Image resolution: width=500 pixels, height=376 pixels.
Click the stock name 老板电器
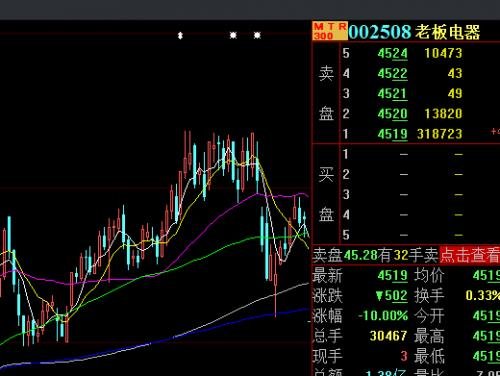coord(447,32)
